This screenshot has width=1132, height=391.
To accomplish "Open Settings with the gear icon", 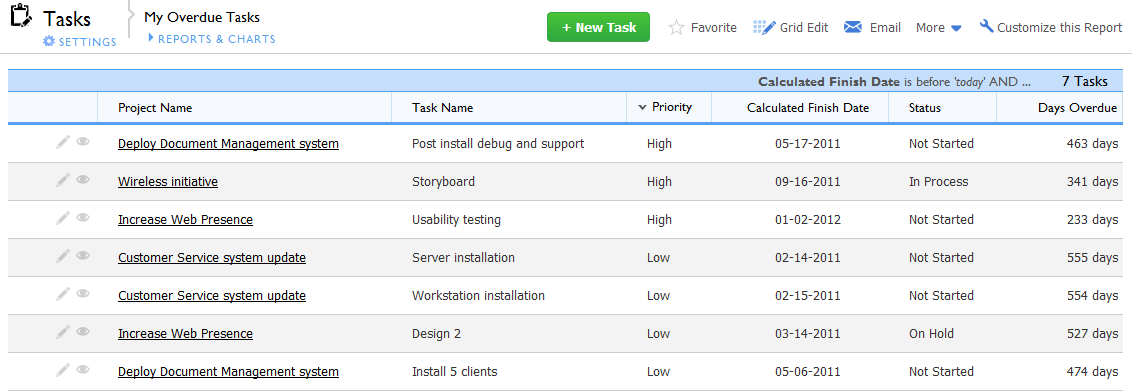I will click(48, 41).
